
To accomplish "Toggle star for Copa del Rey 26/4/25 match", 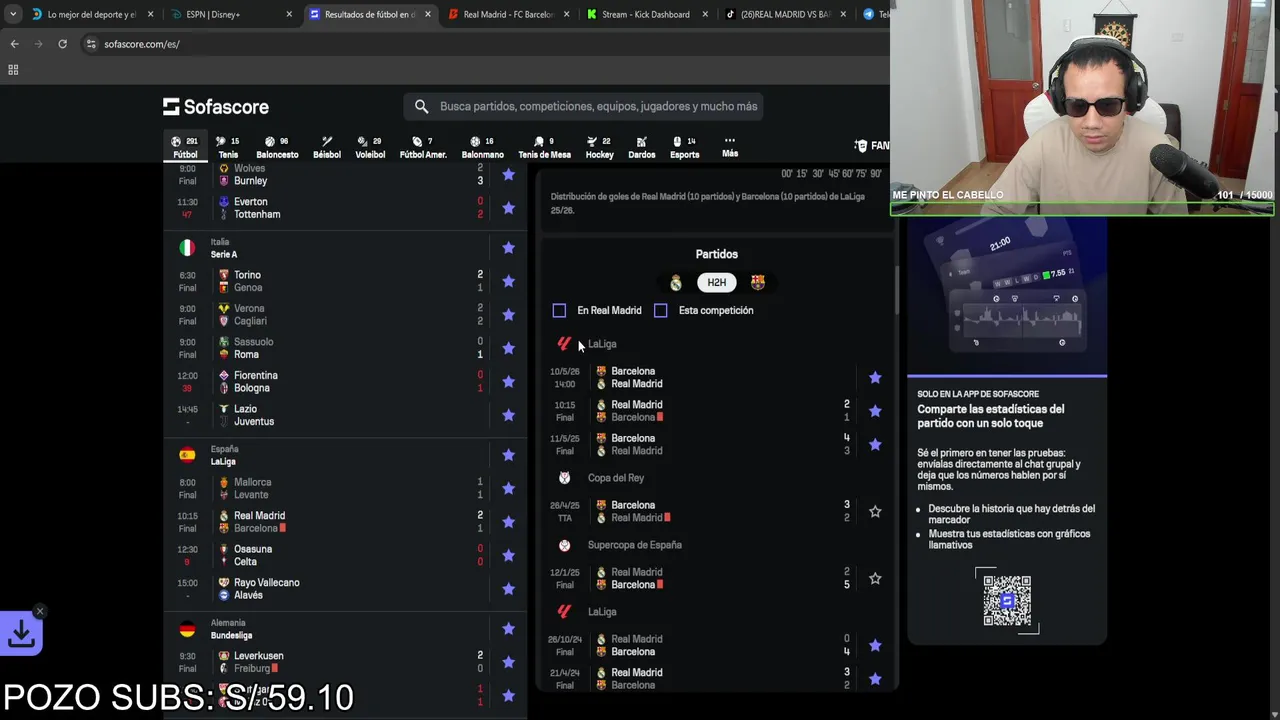I will 875,511.
